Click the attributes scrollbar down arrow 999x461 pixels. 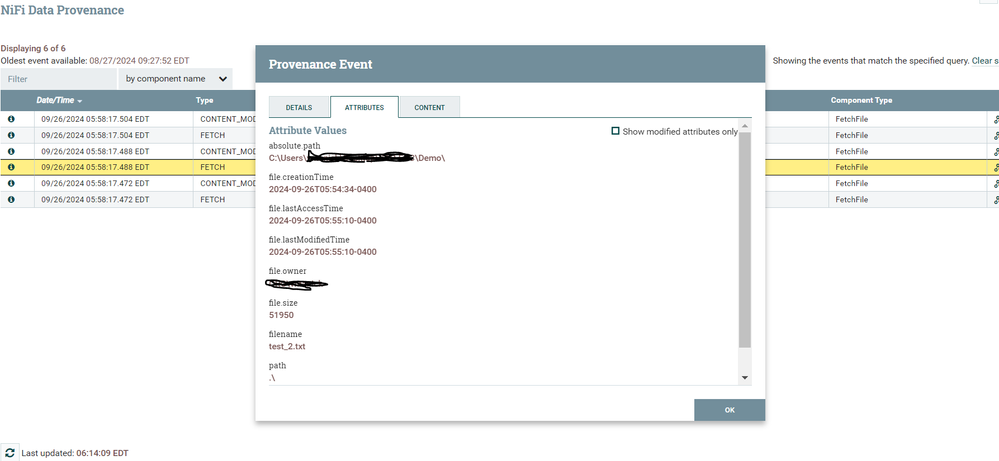click(745, 378)
